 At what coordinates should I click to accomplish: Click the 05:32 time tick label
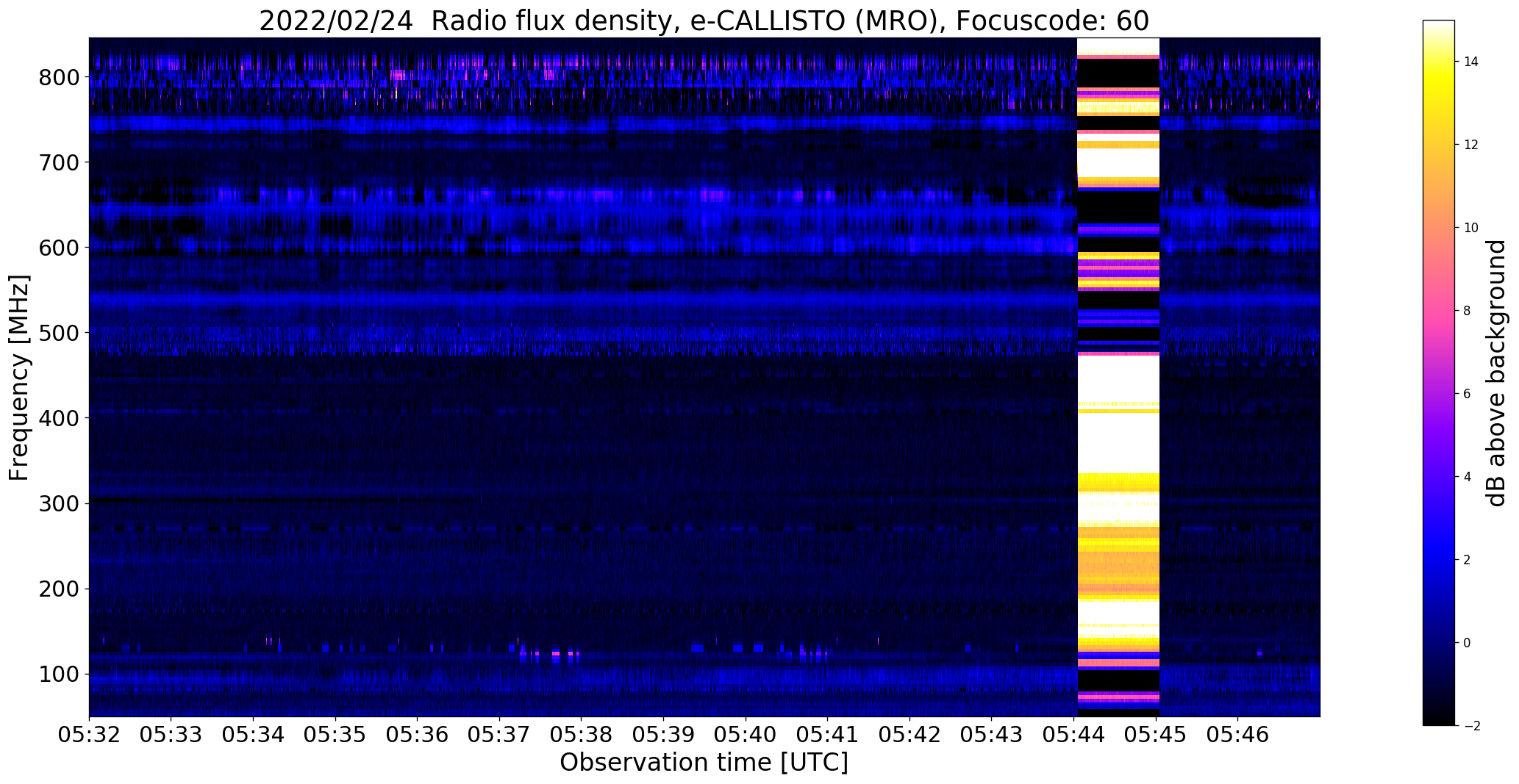pyautogui.click(x=90, y=734)
